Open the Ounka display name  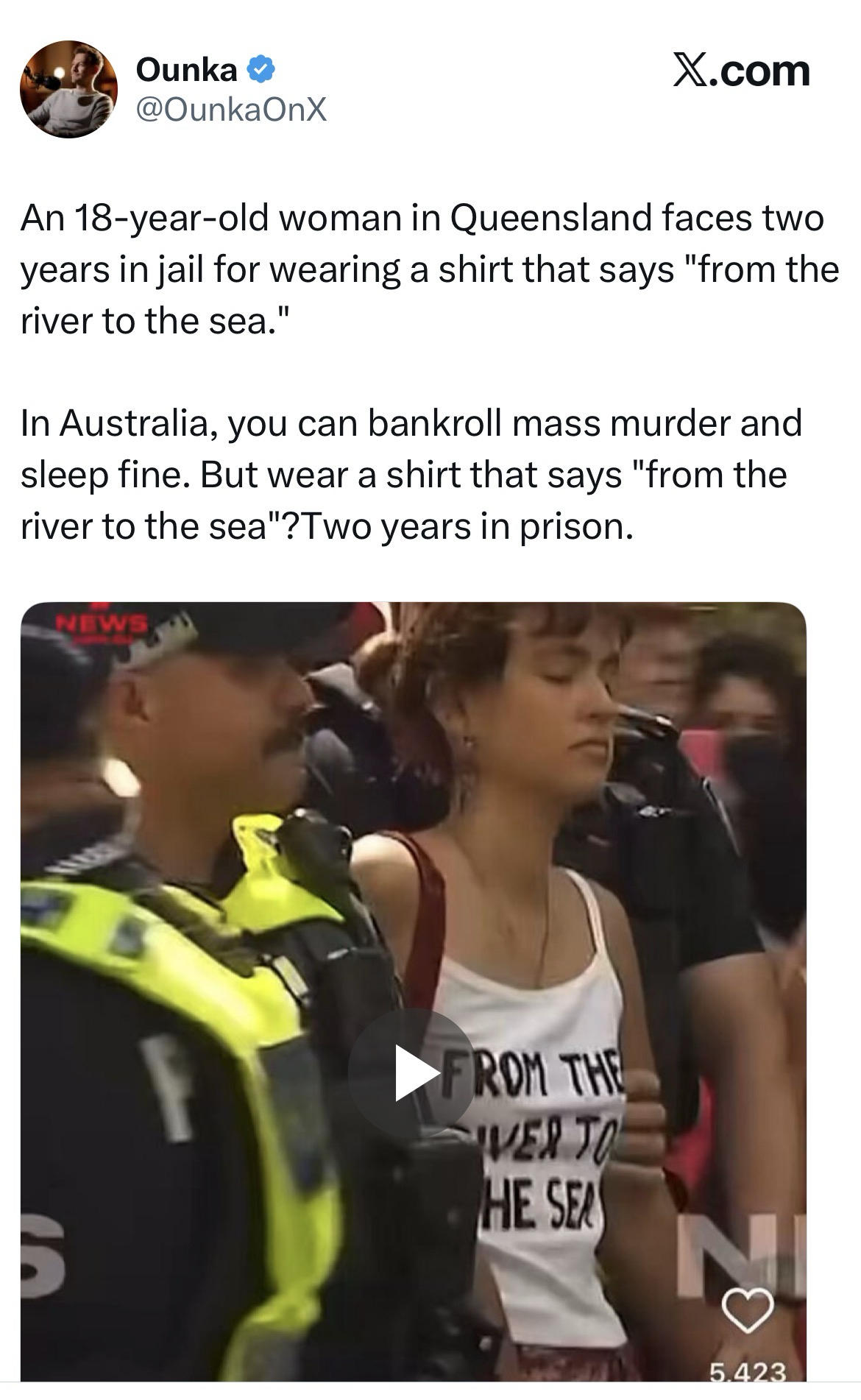(x=186, y=70)
